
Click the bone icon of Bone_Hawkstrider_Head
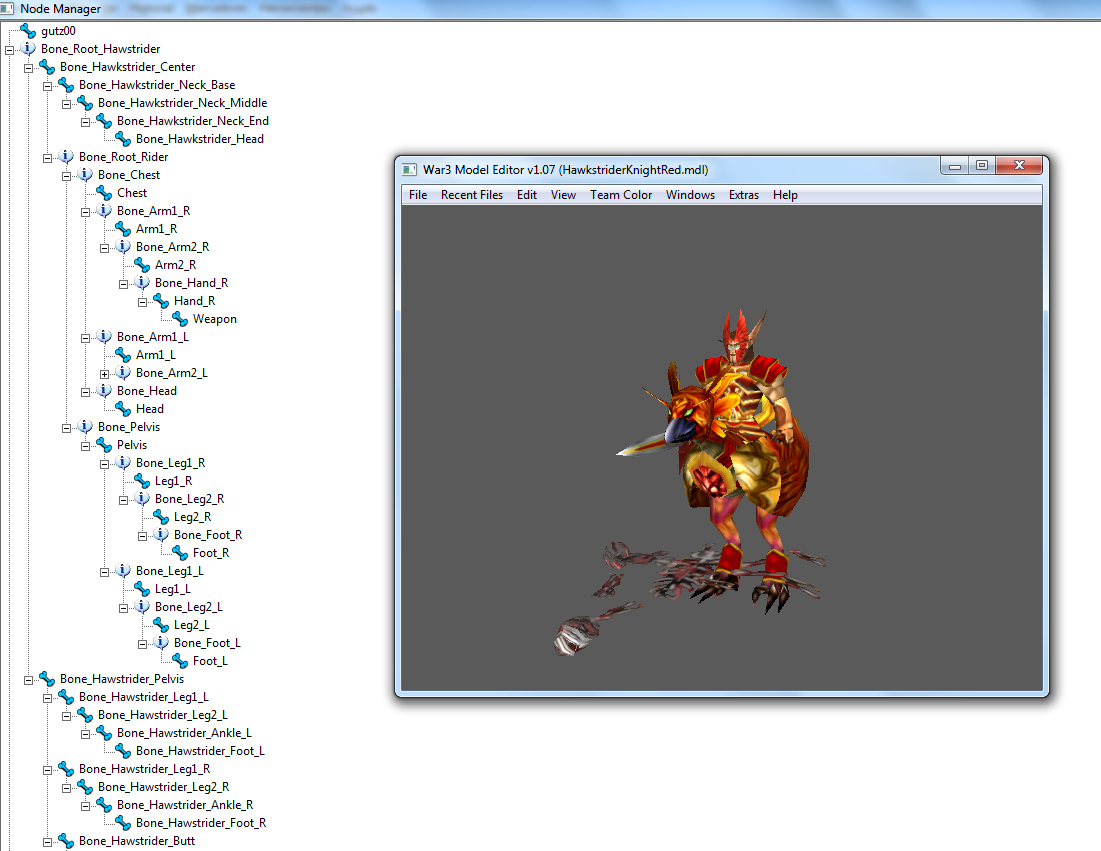123,139
